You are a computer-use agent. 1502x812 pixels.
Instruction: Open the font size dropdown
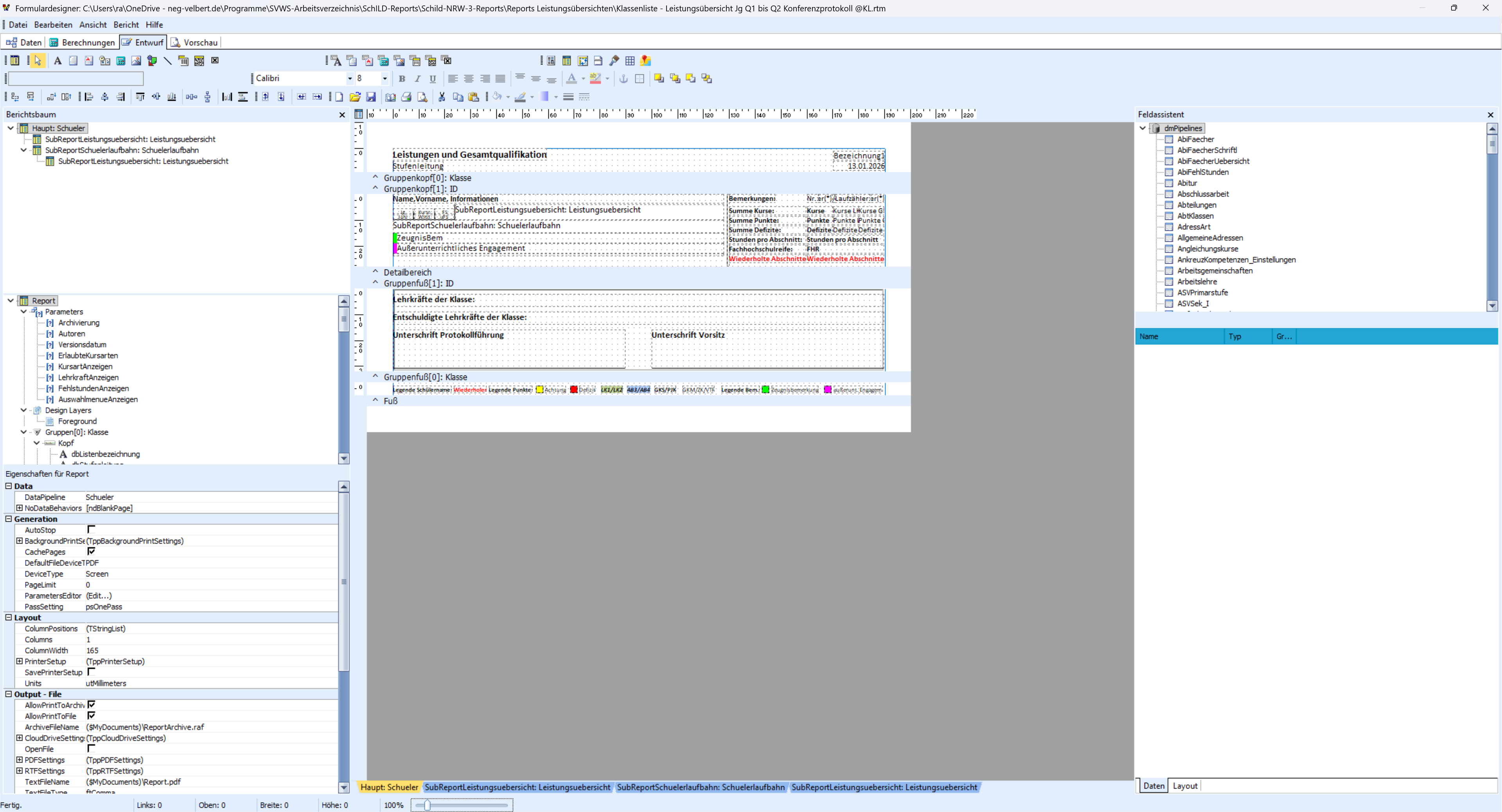tap(385, 79)
